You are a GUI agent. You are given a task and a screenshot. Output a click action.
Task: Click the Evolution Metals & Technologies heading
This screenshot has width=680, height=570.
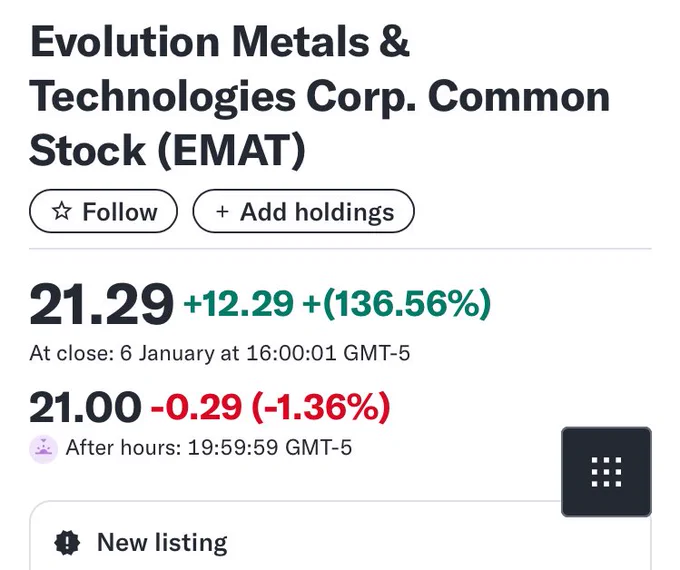click(320, 95)
